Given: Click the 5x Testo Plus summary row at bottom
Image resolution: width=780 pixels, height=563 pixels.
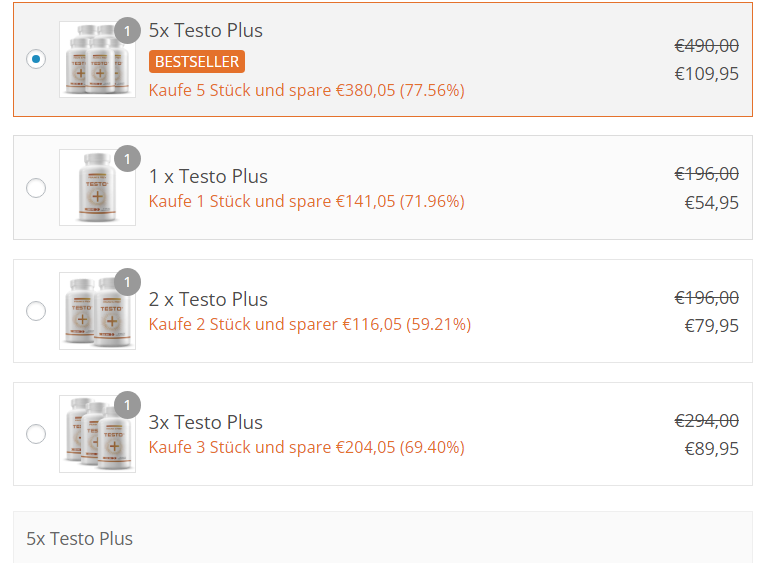Looking at the screenshot, I should [383, 538].
